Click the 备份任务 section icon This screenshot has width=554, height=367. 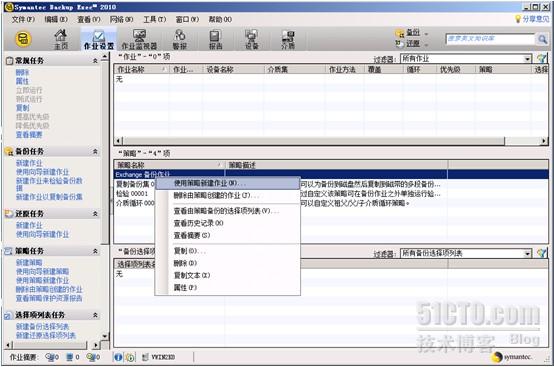coord(9,152)
